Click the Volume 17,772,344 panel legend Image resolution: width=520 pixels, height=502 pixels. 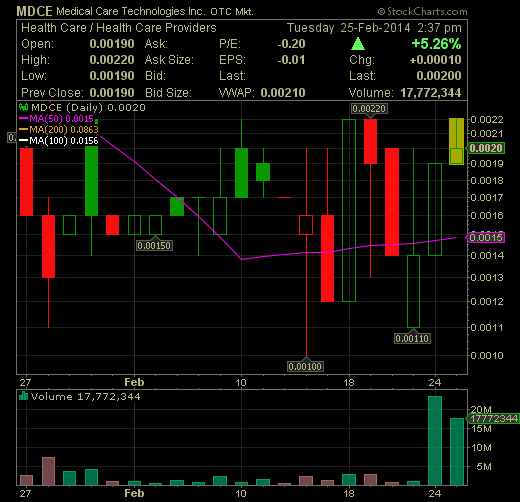(x=80, y=396)
